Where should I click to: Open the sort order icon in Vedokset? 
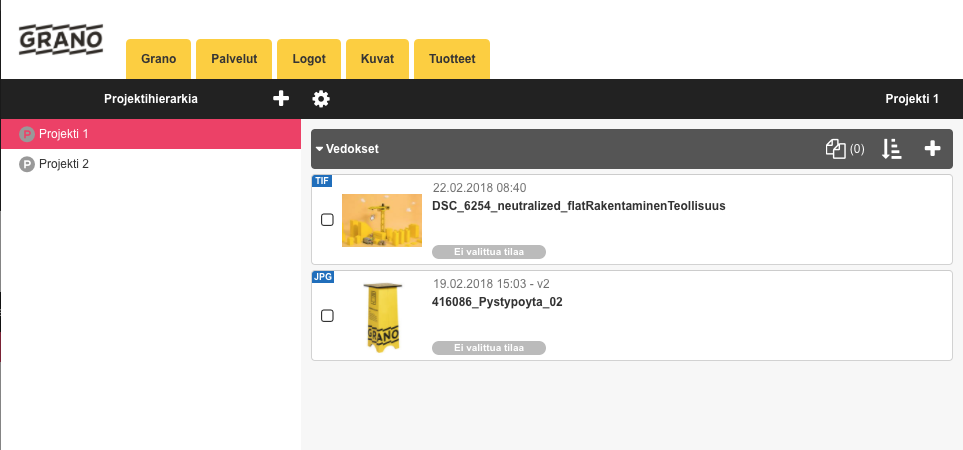click(x=891, y=149)
